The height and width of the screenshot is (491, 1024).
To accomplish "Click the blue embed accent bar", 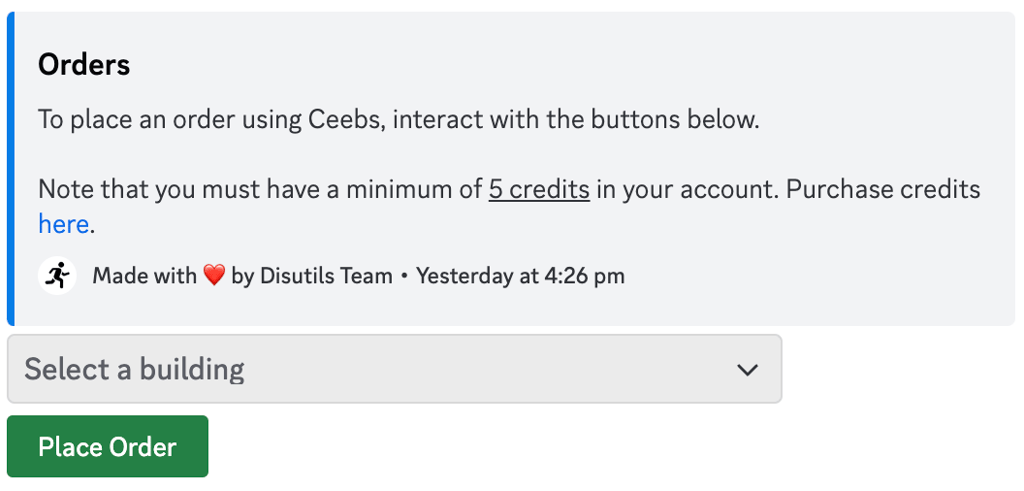I will click(x=10, y=169).
